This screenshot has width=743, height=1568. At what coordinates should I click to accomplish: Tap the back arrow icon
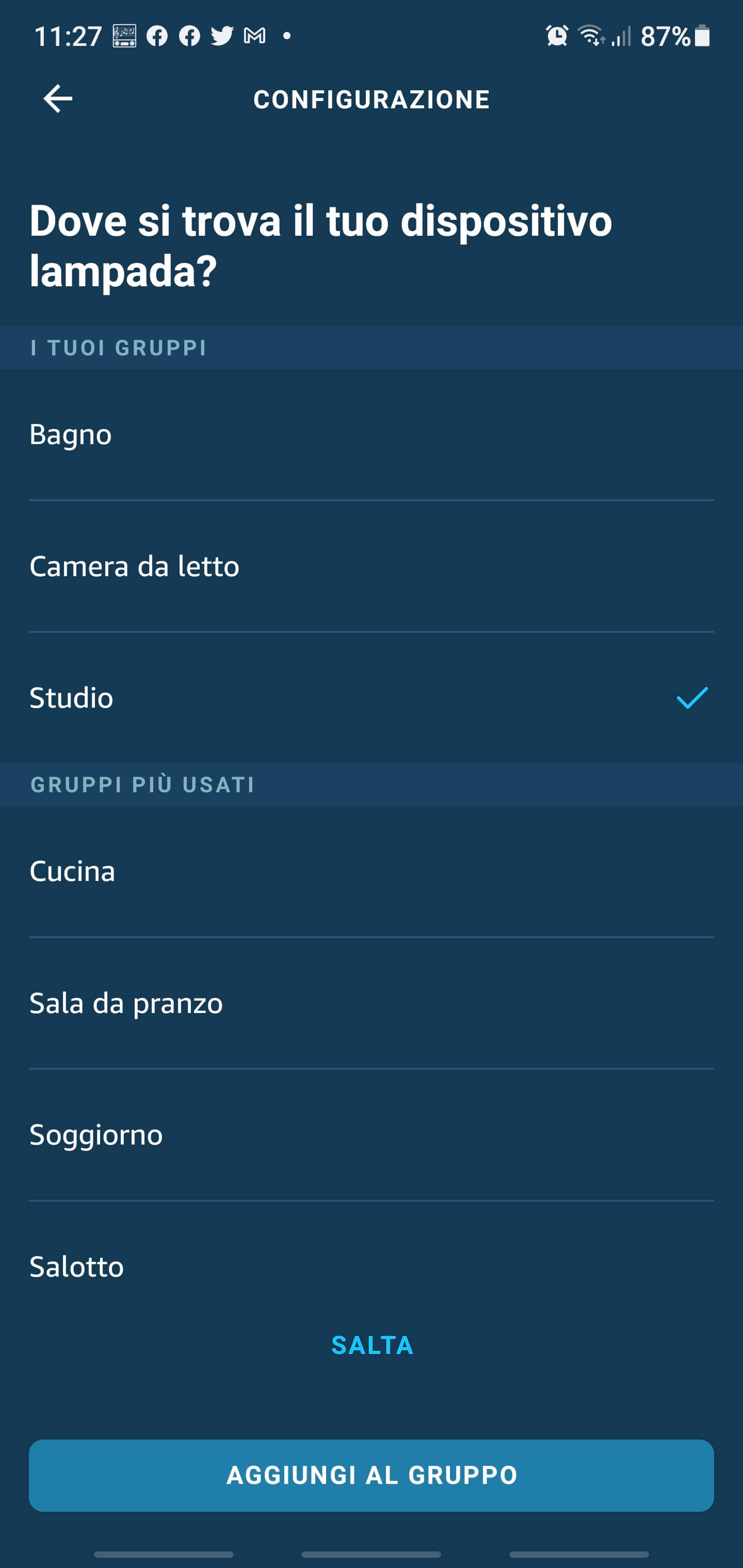pos(58,99)
